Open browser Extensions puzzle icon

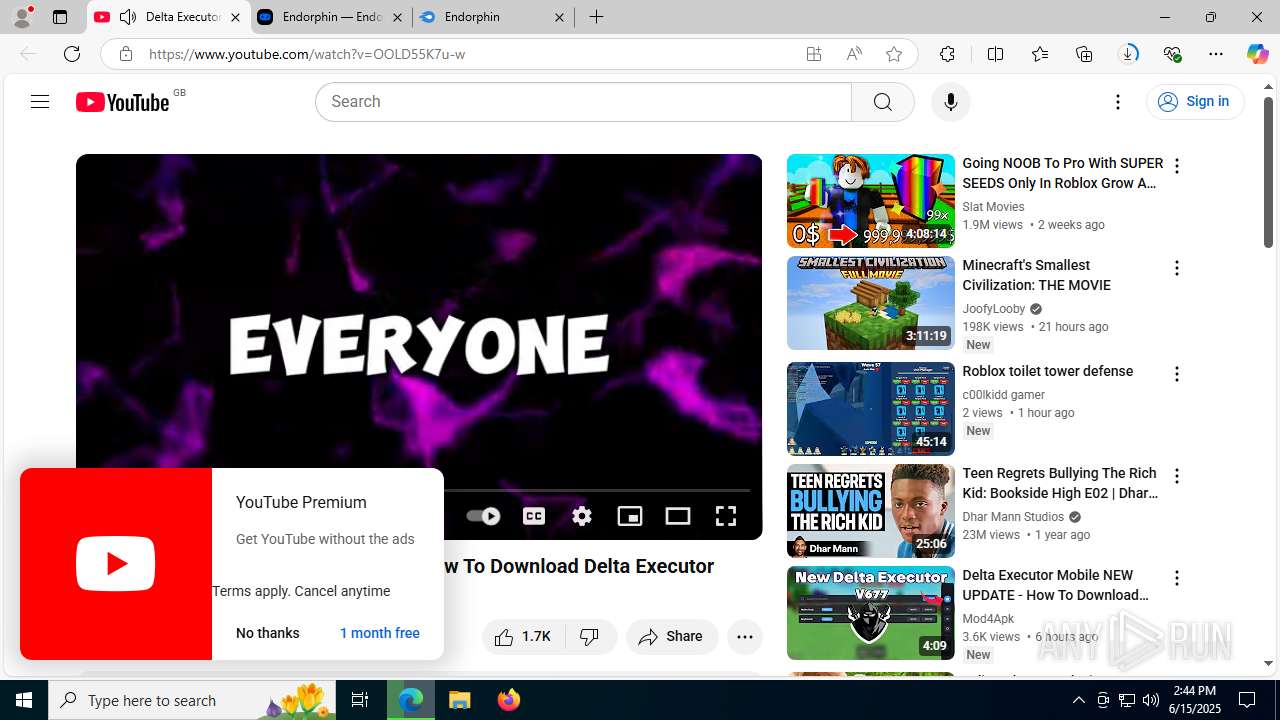[947, 54]
